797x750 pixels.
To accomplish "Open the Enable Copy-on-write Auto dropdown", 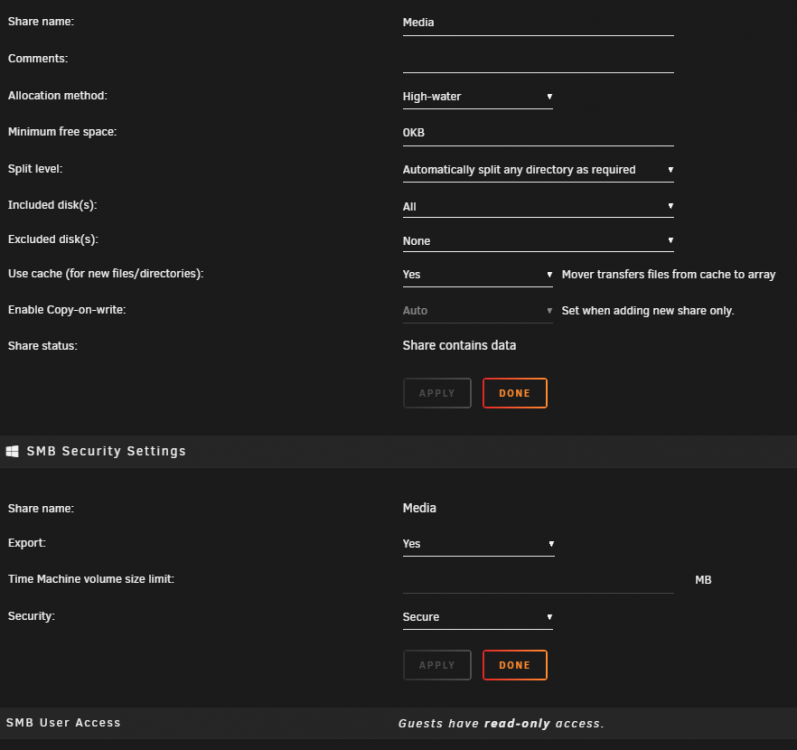I will 477,310.
